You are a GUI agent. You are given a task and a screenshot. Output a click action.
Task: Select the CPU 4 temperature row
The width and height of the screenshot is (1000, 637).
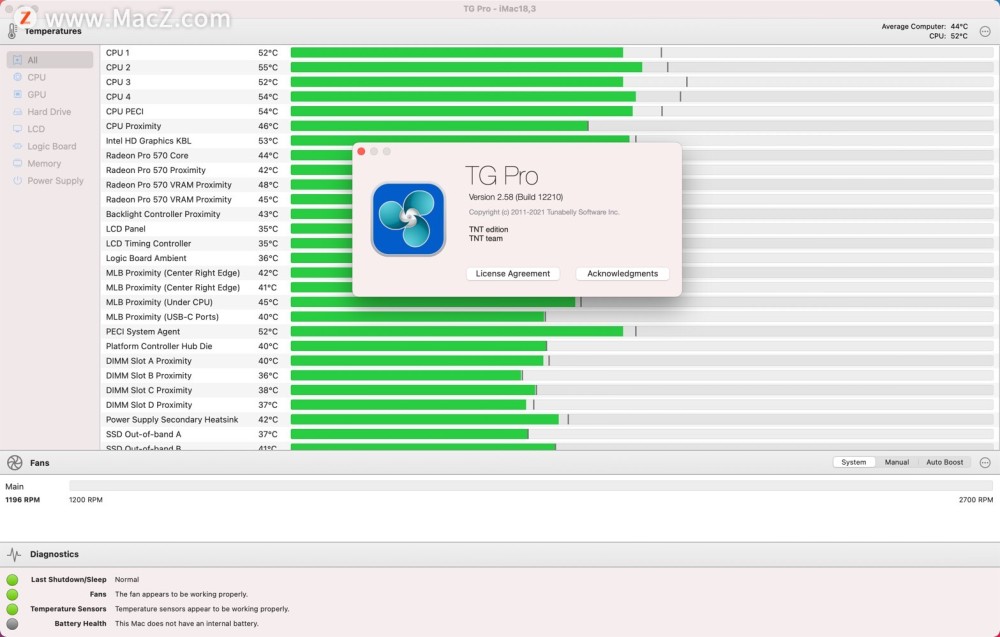click(550, 97)
